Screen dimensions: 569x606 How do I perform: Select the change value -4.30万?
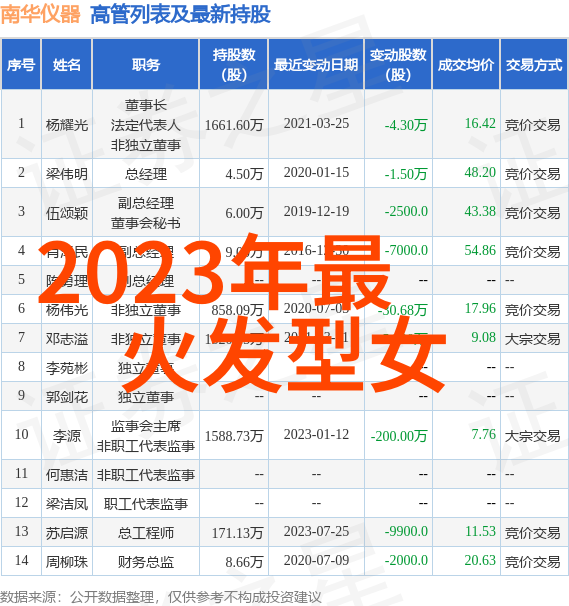click(x=406, y=124)
